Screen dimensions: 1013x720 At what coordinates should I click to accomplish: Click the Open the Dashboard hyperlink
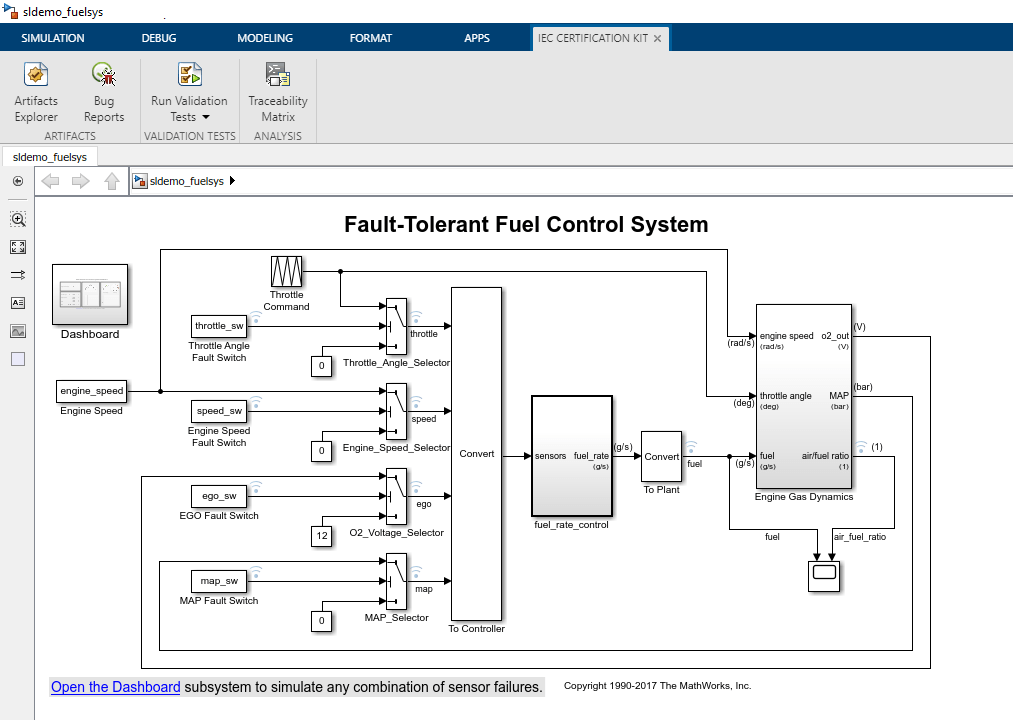click(x=114, y=687)
